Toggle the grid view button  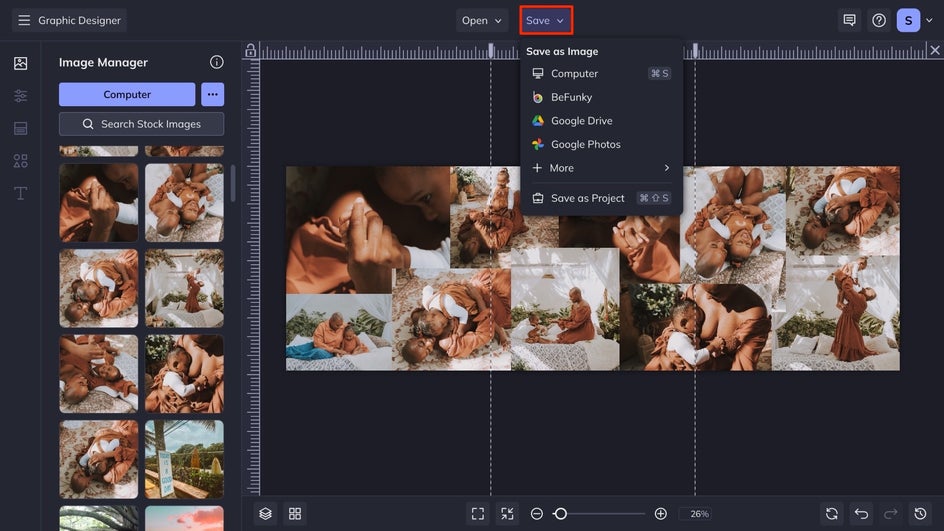point(295,513)
